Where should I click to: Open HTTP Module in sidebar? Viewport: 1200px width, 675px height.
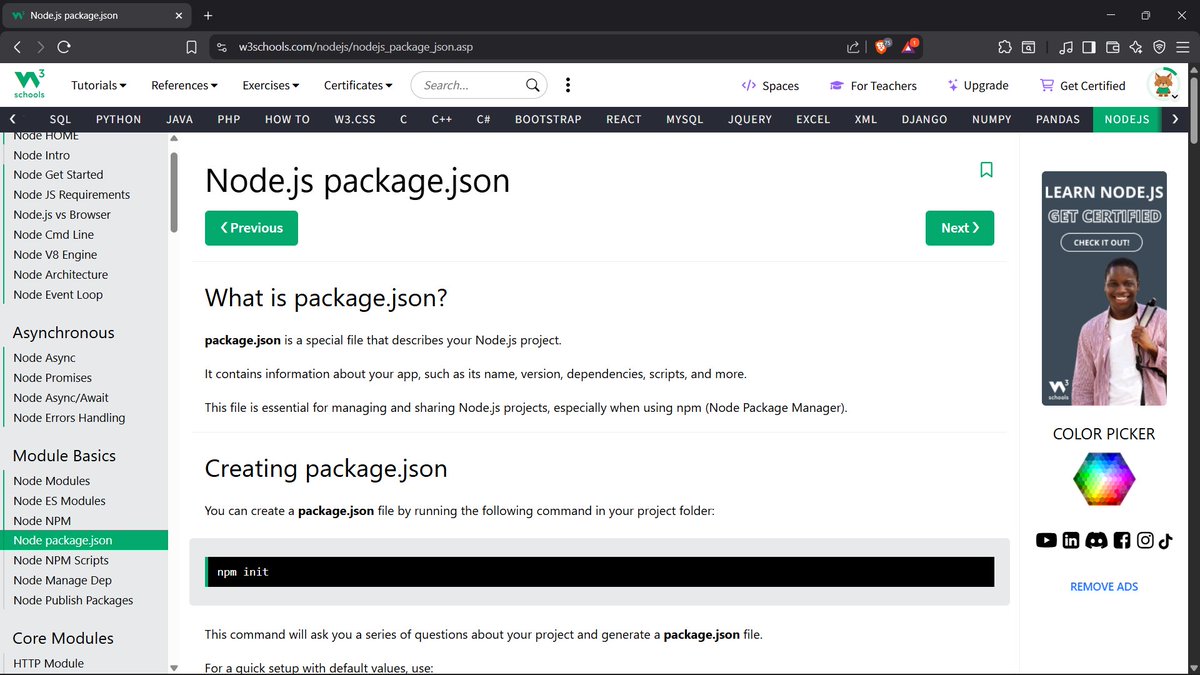(48, 663)
